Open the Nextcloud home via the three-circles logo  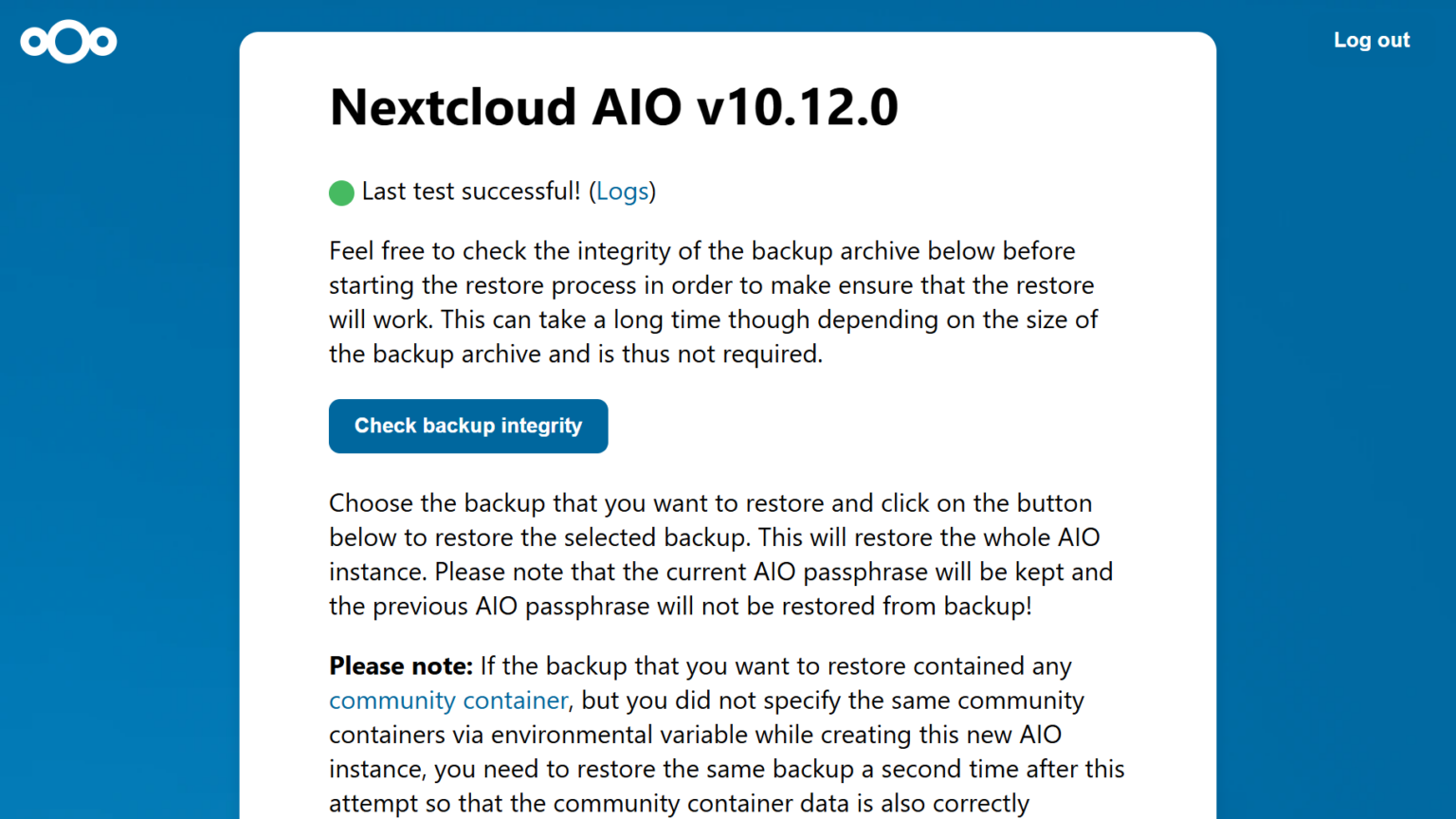click(x=68, y=42)
